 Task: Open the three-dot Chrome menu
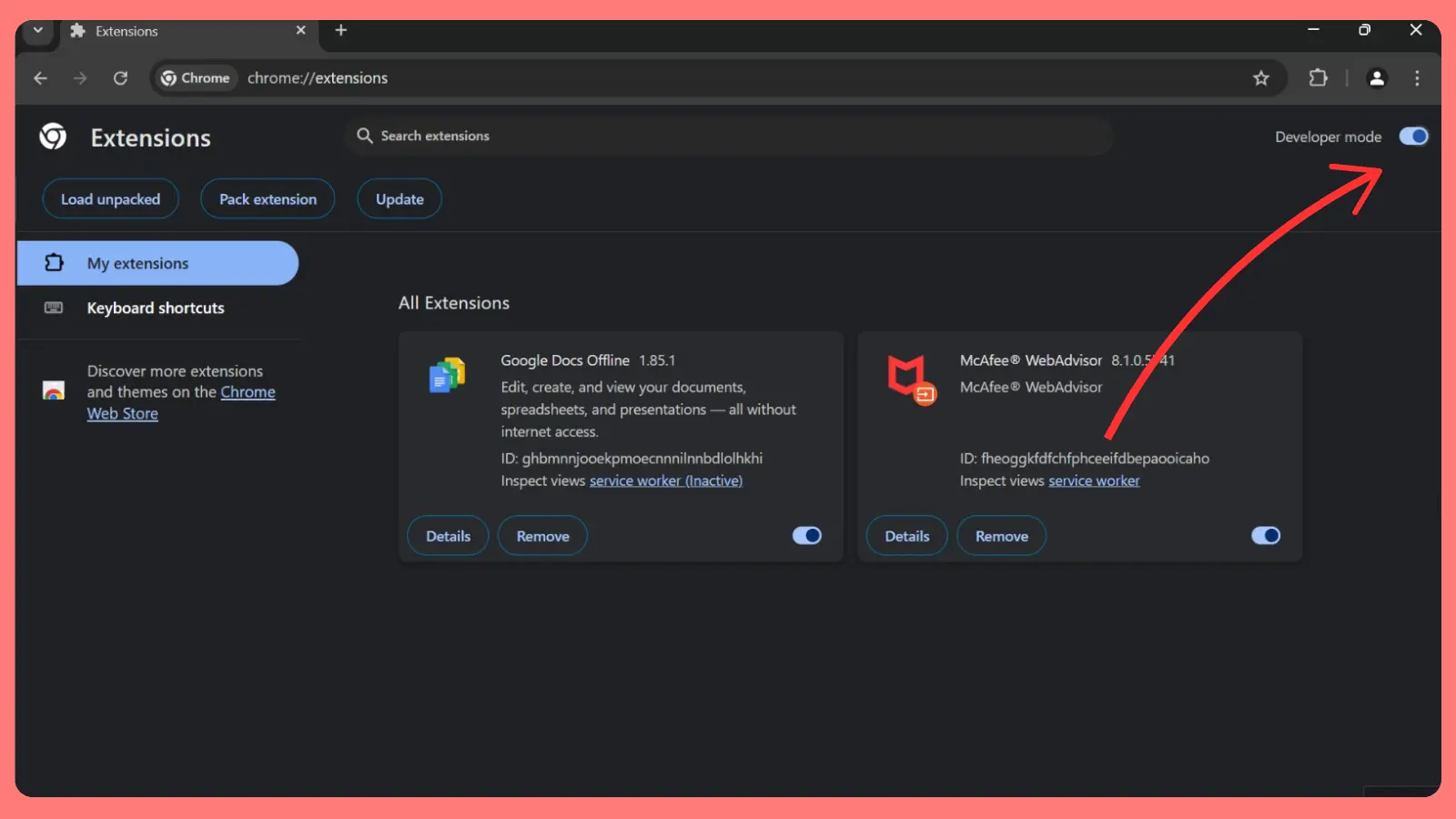click(1416, 78)
